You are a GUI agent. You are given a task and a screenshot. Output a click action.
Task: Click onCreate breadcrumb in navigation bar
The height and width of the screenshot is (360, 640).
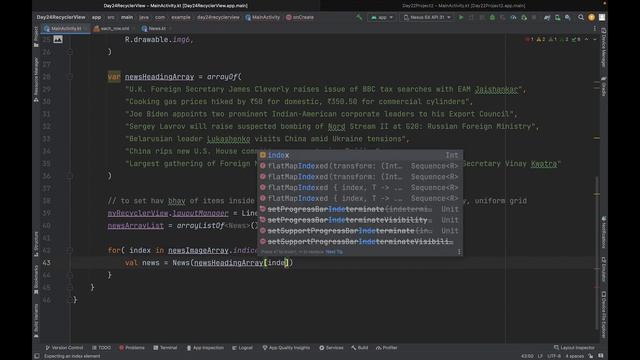[x=300, y=18]
